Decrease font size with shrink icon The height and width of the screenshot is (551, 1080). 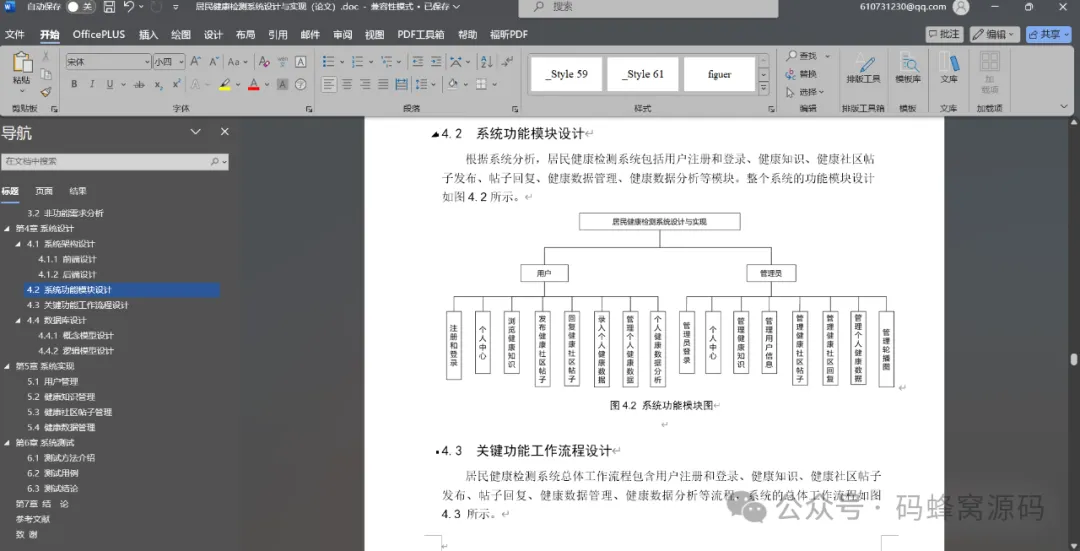pos(214,61)
